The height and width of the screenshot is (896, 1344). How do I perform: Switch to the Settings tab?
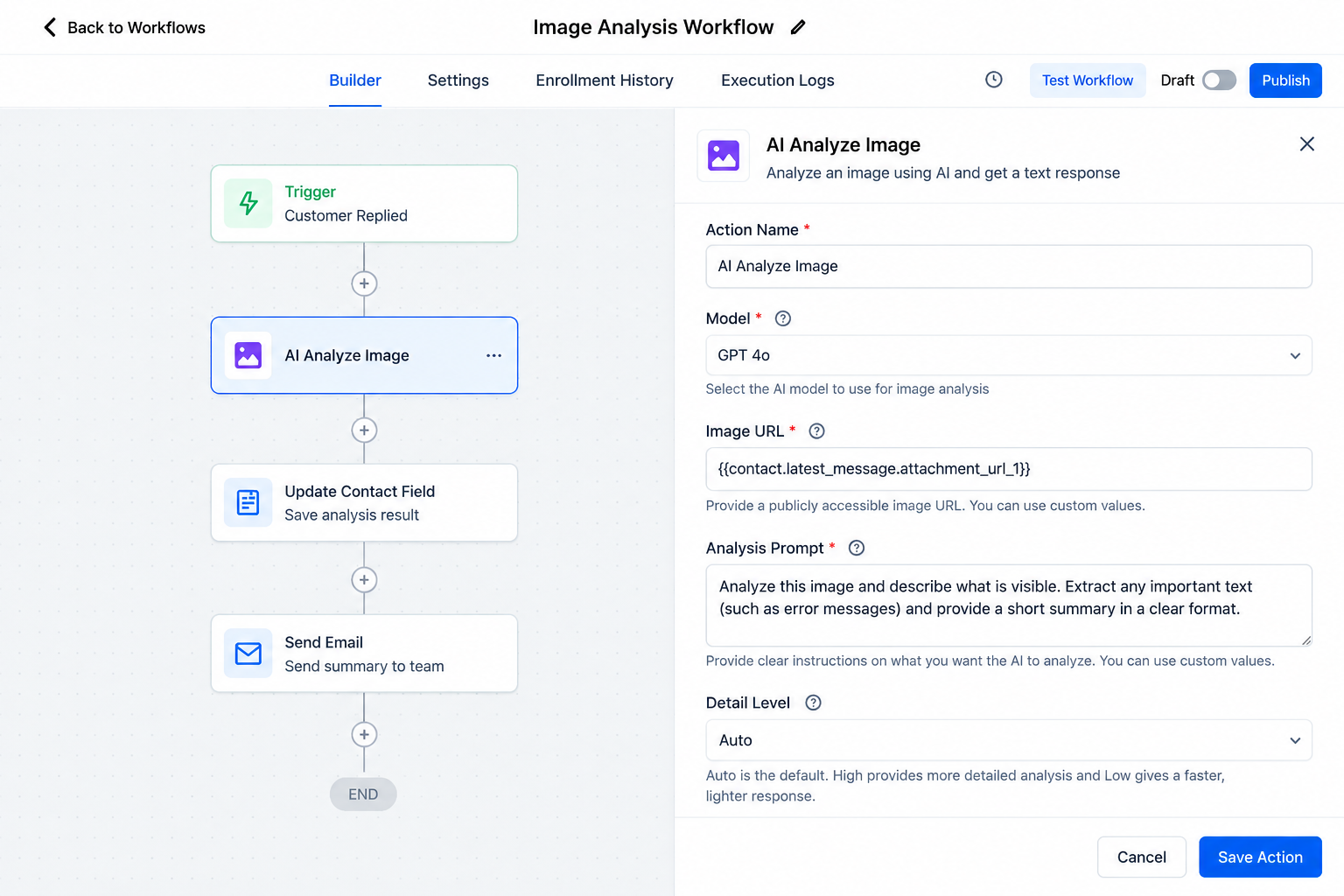tap(458, 80)
